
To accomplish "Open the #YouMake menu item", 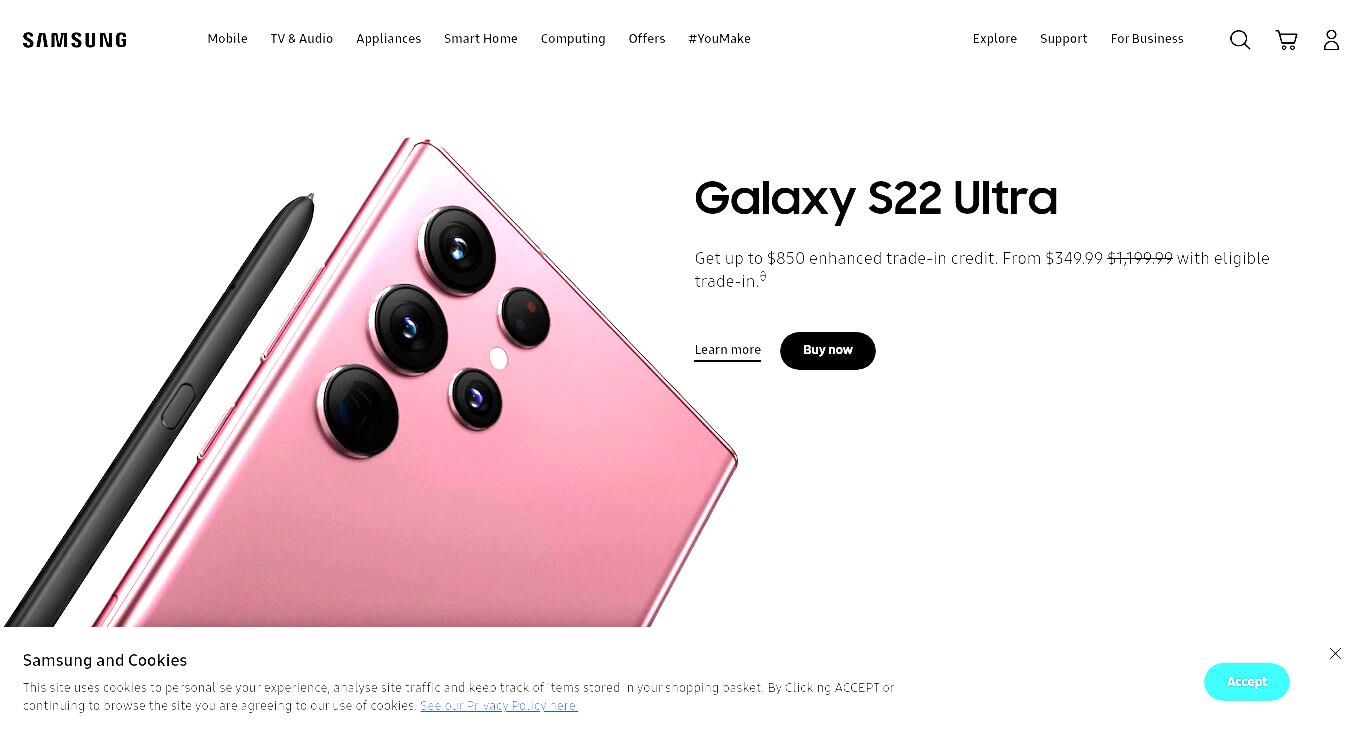I will point(719,39).
